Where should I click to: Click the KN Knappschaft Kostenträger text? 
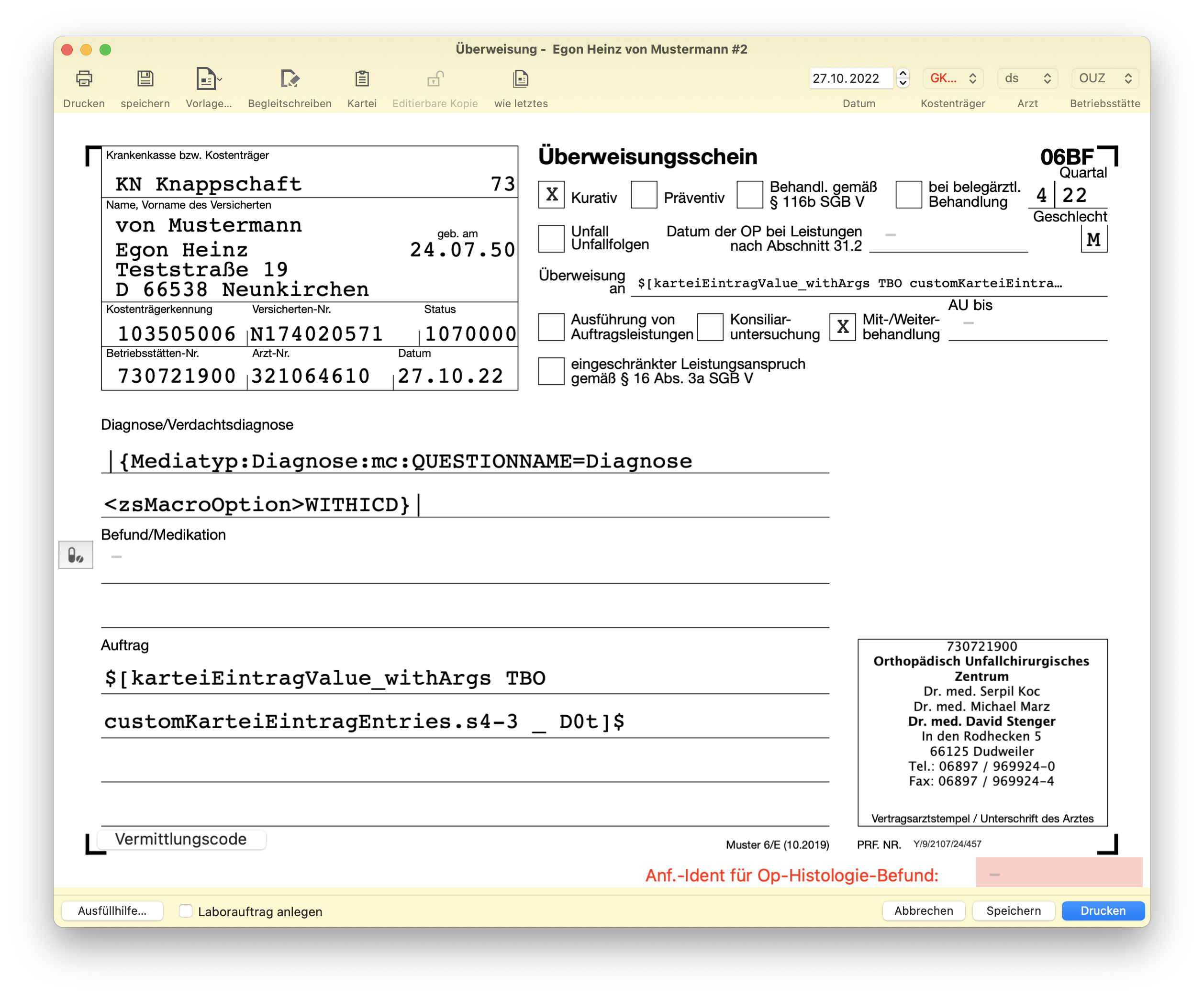coord(208,184)
